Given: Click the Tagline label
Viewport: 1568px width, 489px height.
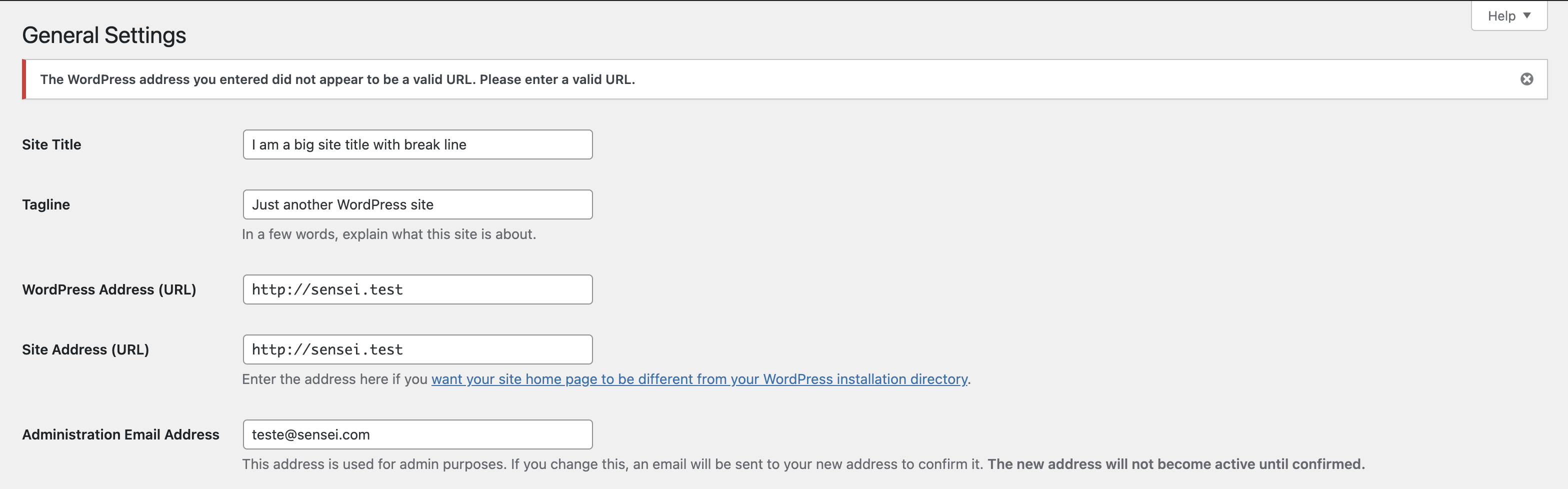Looking at the screenshot, I should click(x=45, y=204).
